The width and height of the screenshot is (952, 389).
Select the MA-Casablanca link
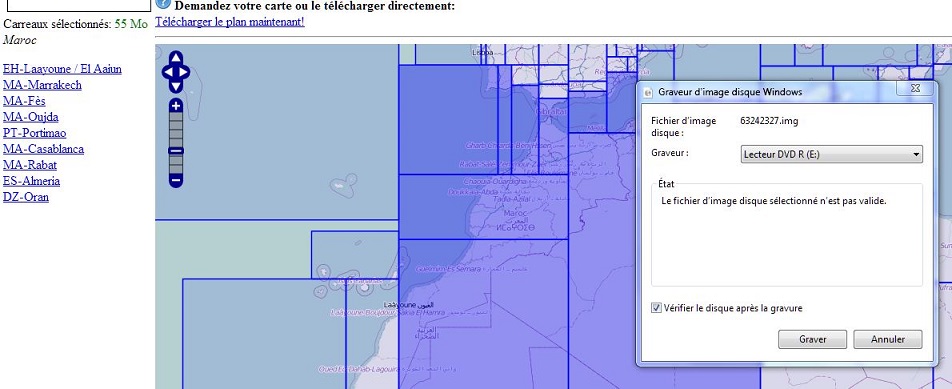point(43,149)
